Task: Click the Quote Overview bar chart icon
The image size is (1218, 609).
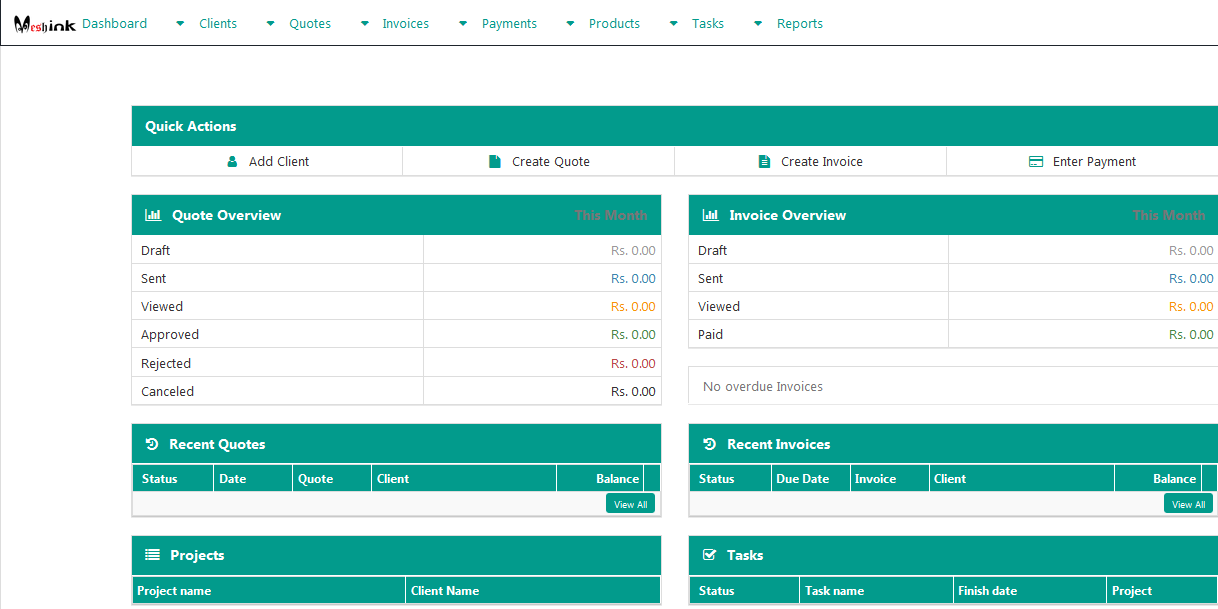Action: coord(153,215)
